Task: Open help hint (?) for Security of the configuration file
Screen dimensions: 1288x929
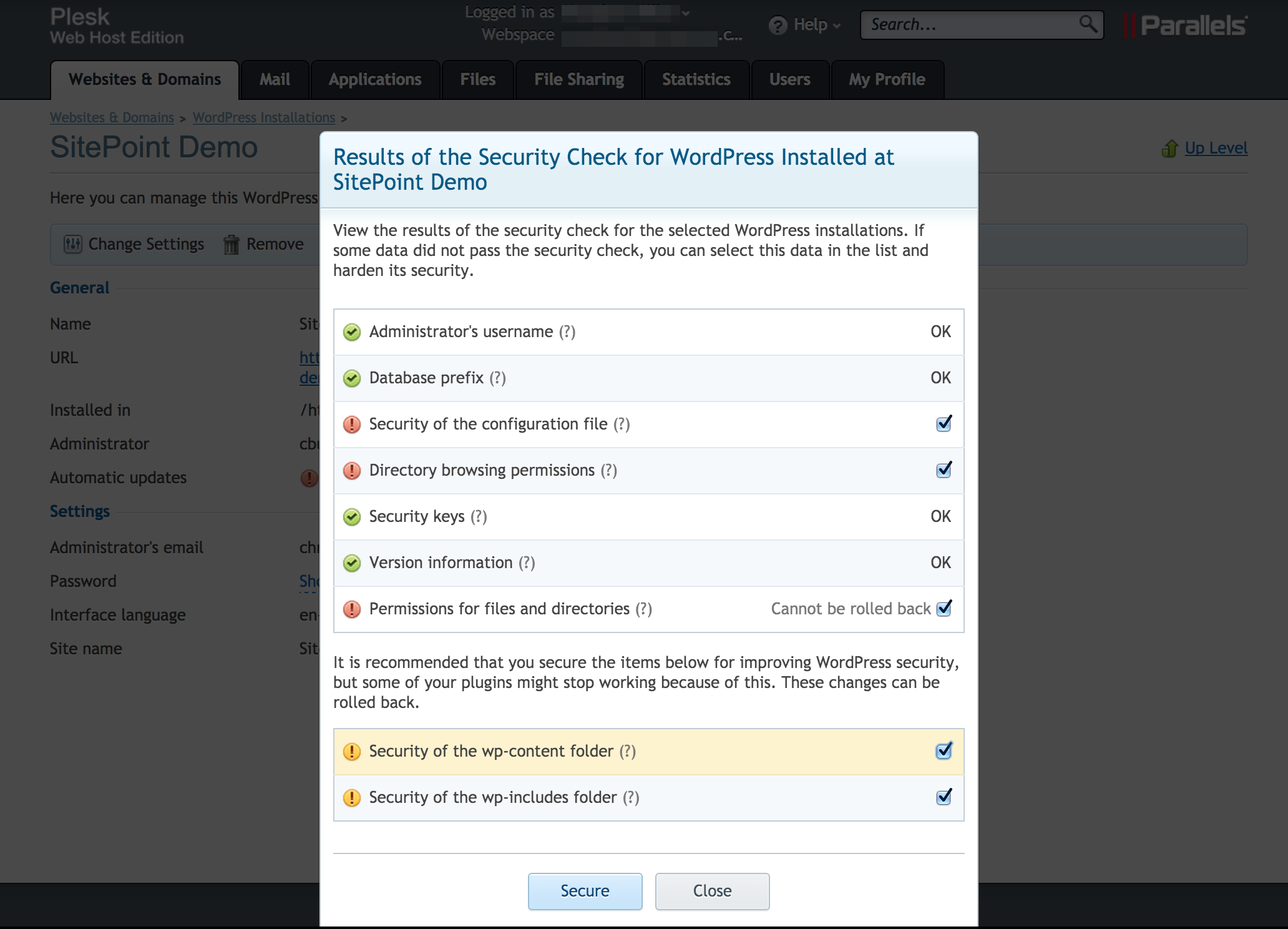Action: (x=622, y=425)
